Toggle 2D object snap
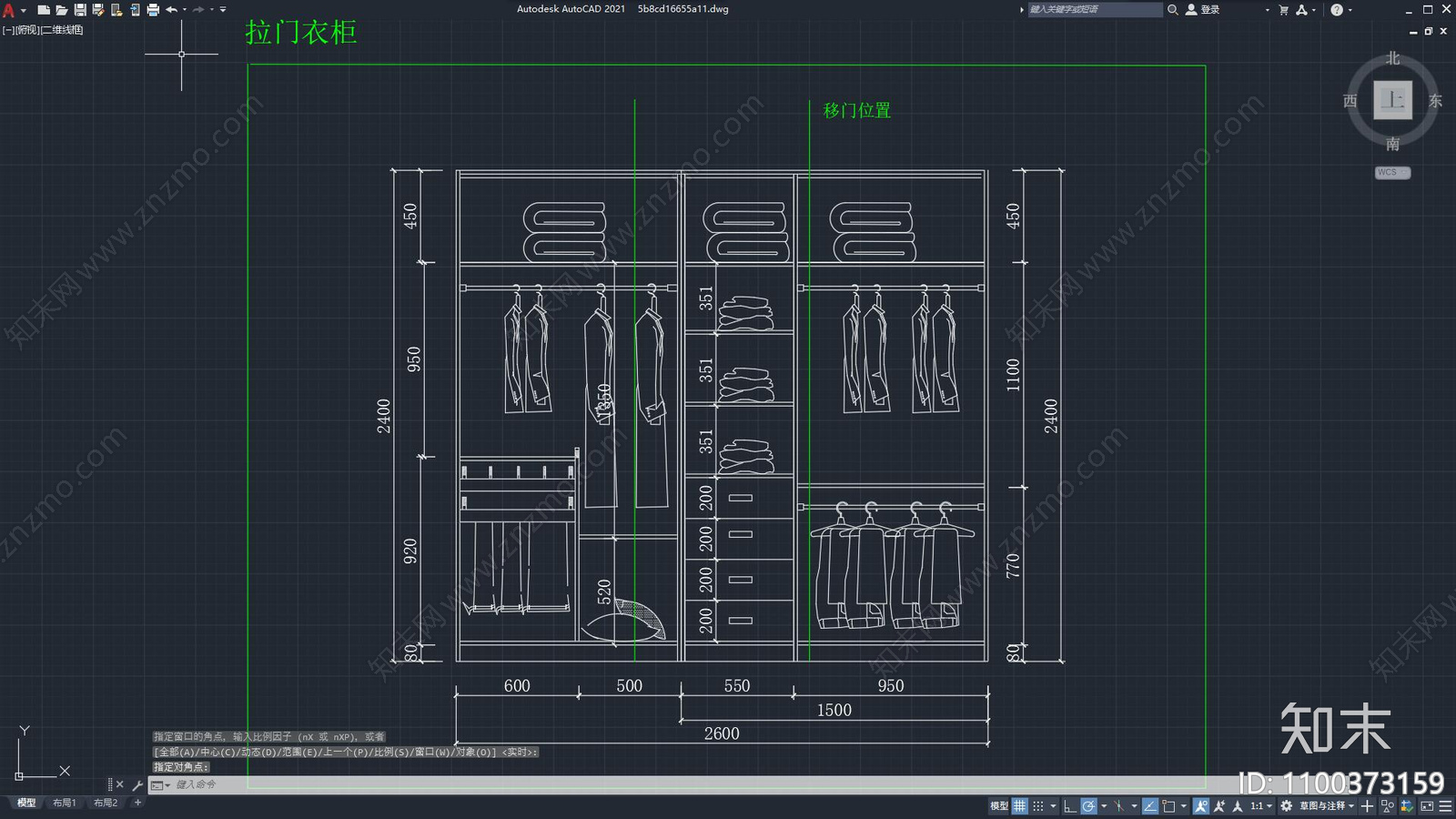This screenshot has width=1456, height=819. 1168,806
